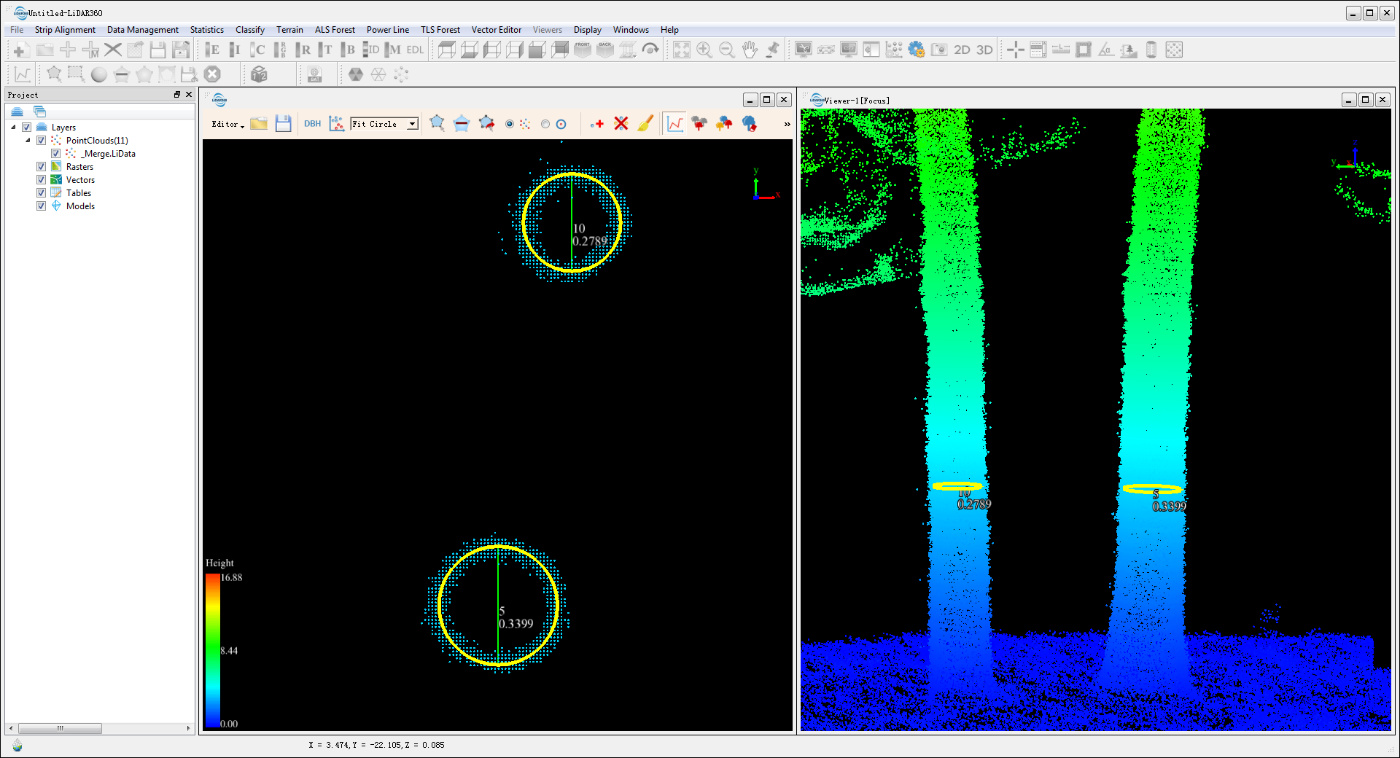This screenshot has height=758, width=1400.
Task: Close the Project panel
Action: (x=189, y=94)
